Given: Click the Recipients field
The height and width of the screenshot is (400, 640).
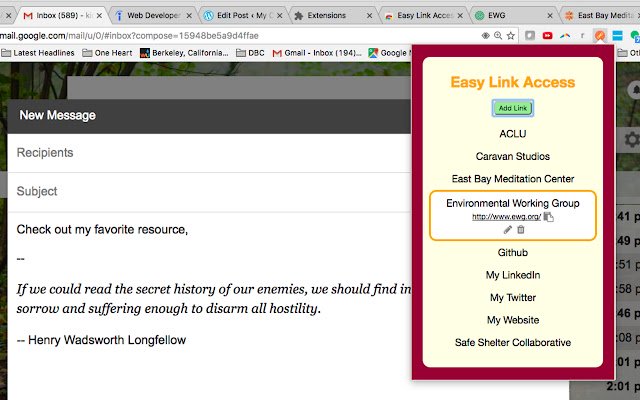Looking at the screenshot, I should [209, 153].
